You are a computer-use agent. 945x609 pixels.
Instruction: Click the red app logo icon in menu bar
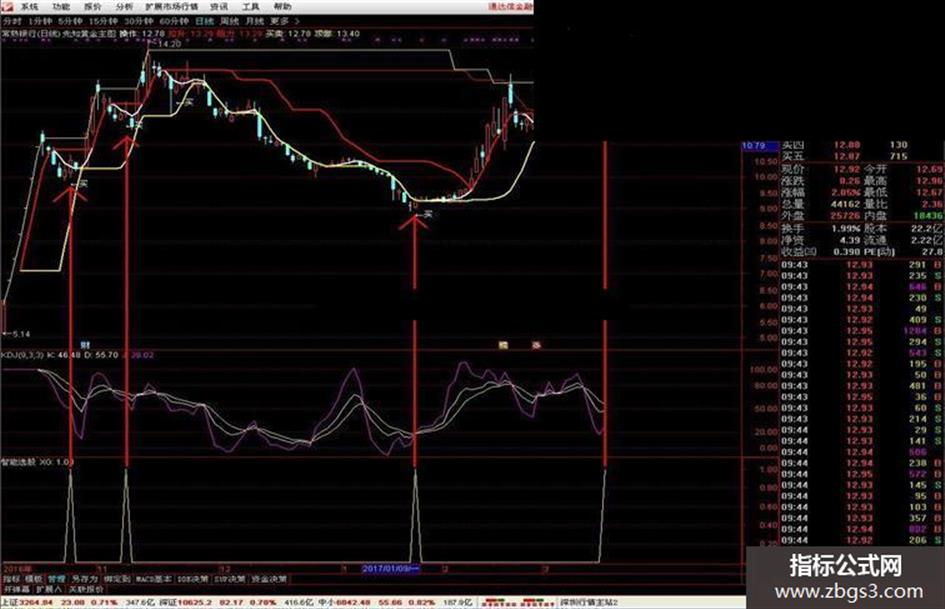tap(7, 7)
